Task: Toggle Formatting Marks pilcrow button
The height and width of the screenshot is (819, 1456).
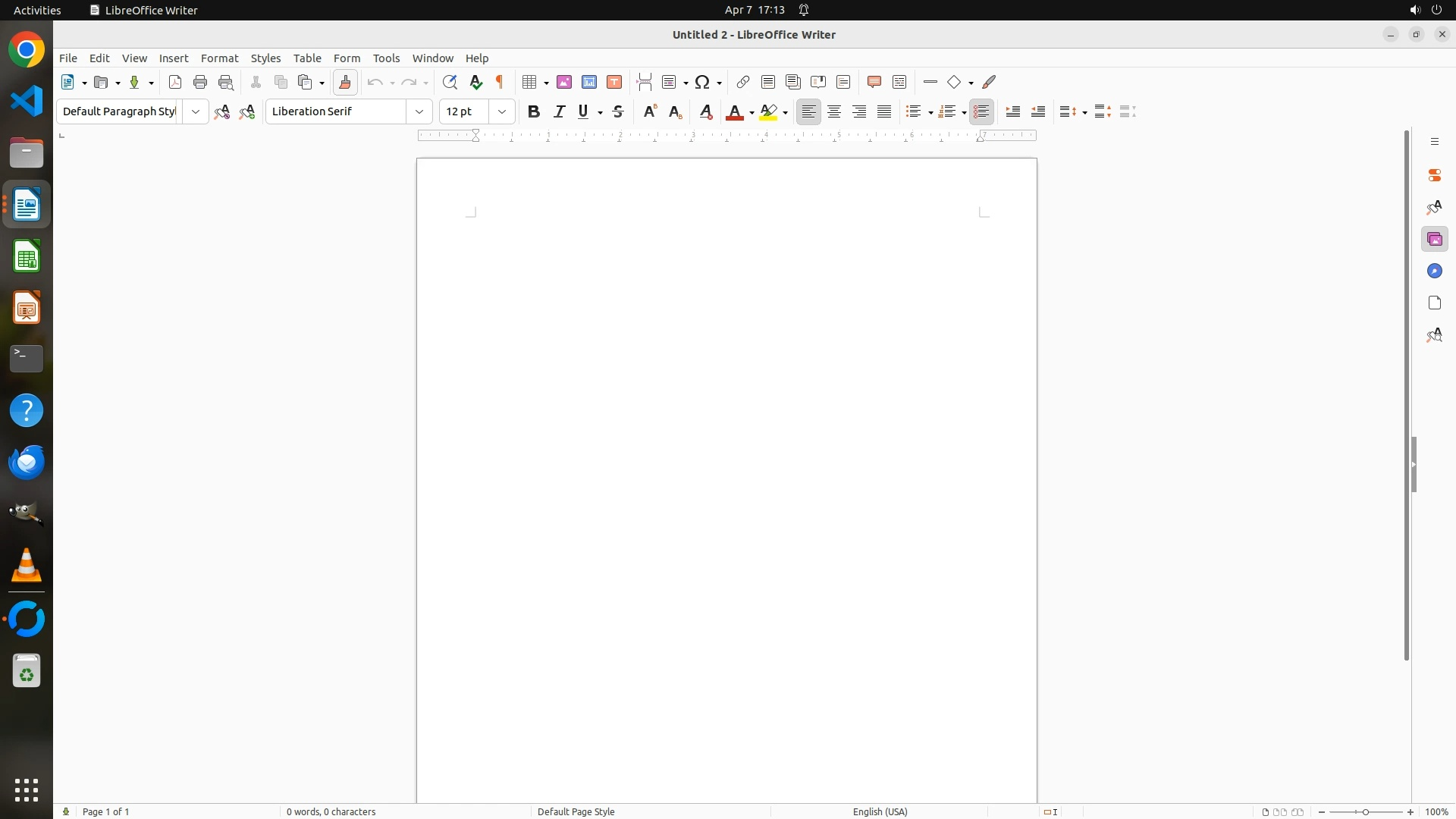Action: click(500, 82)
